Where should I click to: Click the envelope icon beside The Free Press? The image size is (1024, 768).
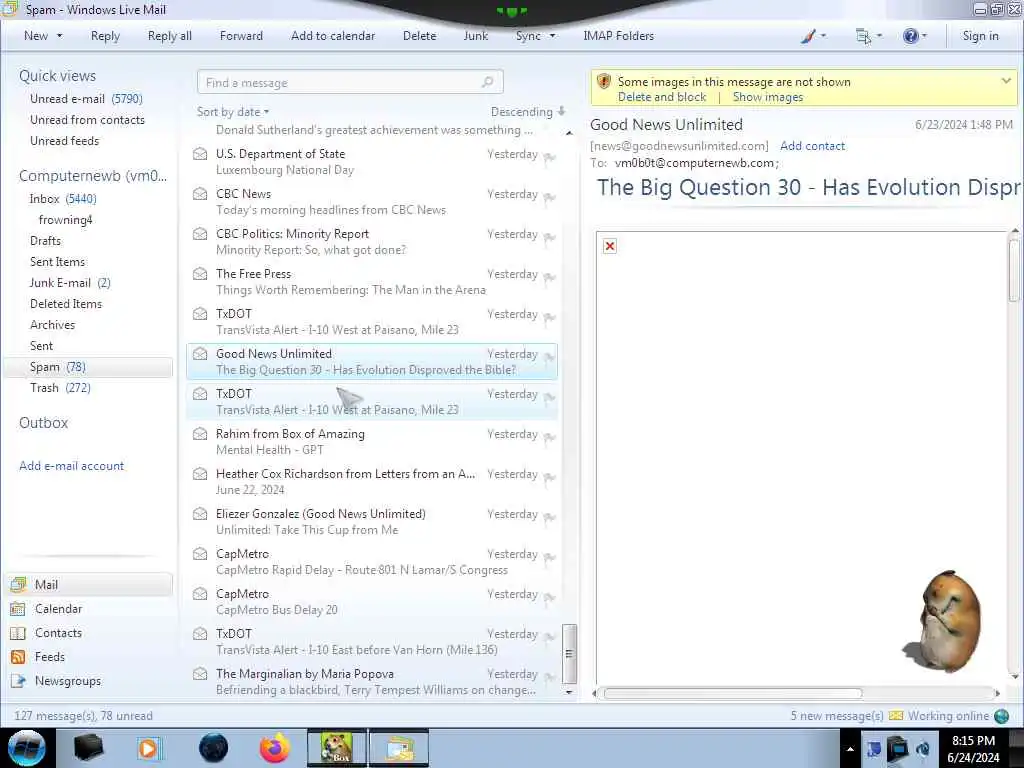point(200,274)
